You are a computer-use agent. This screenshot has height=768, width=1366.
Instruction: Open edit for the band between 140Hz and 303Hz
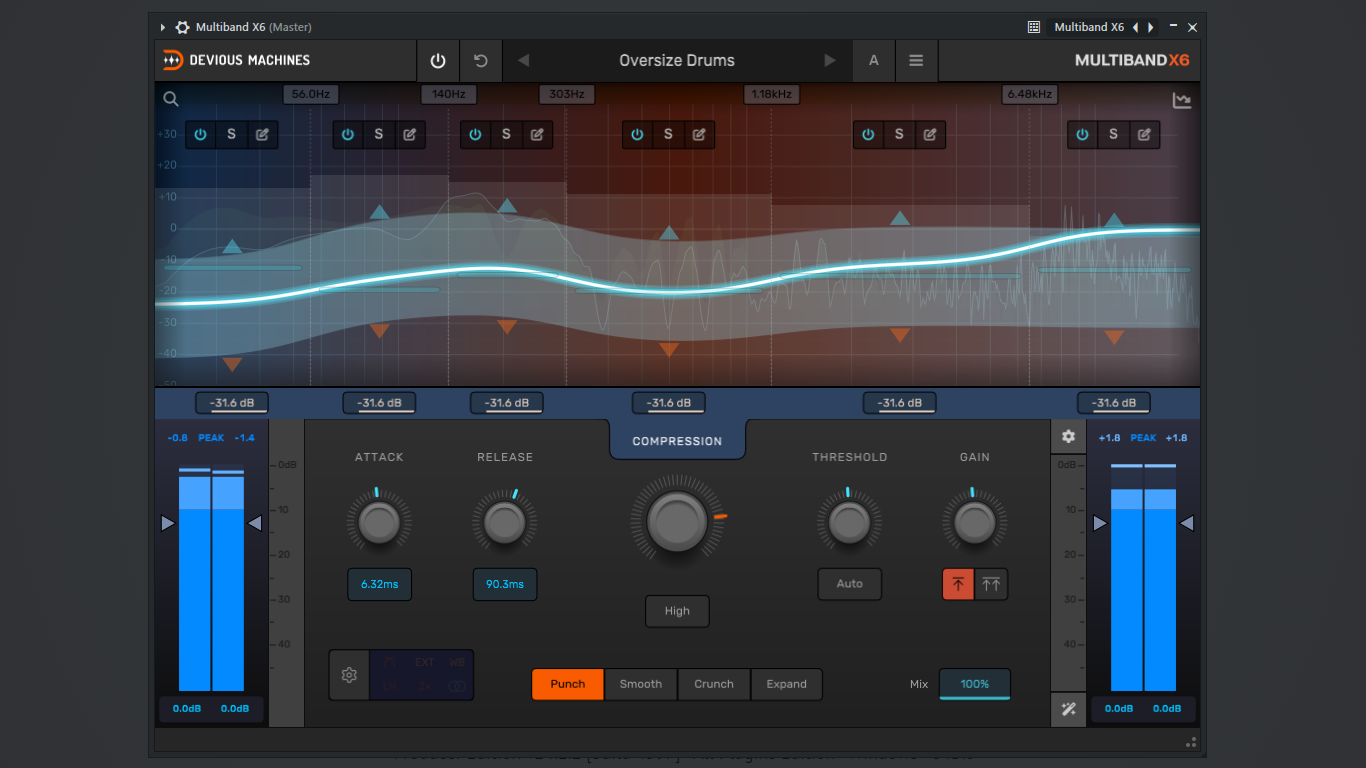pos(537,135)
